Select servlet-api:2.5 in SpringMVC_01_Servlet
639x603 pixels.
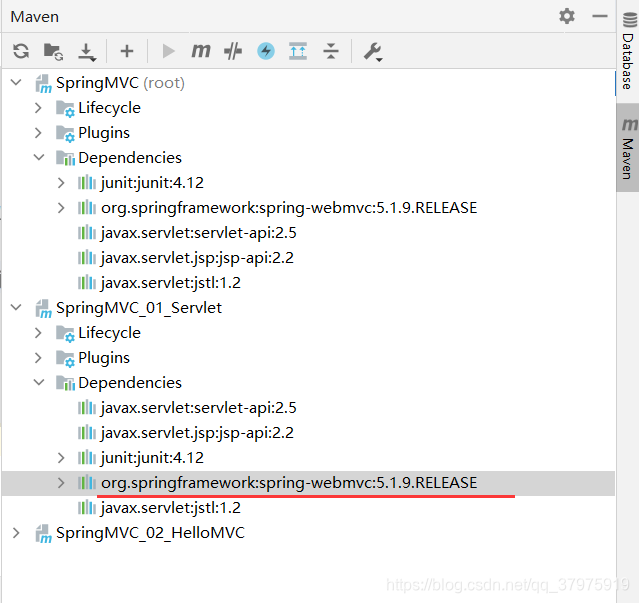198,408
